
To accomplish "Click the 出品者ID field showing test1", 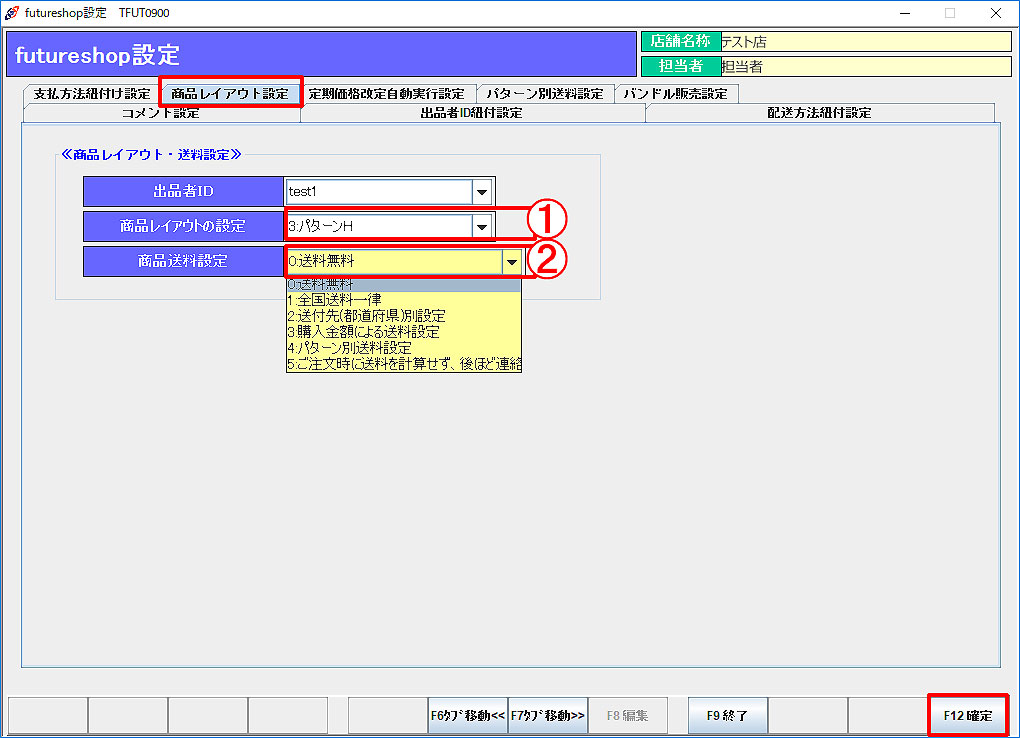I will click(379, 192).
